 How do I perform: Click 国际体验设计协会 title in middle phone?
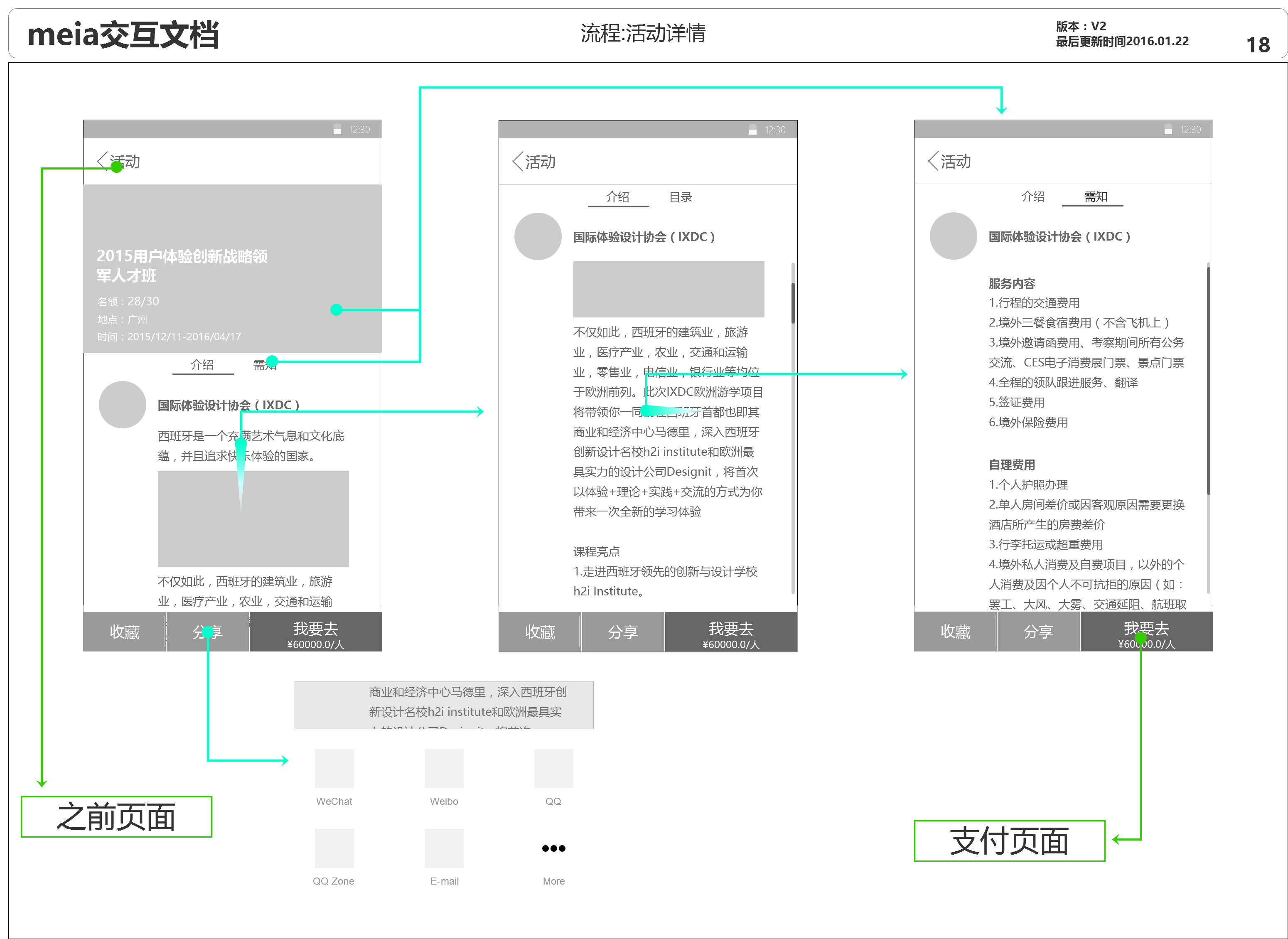coord(644,236)
